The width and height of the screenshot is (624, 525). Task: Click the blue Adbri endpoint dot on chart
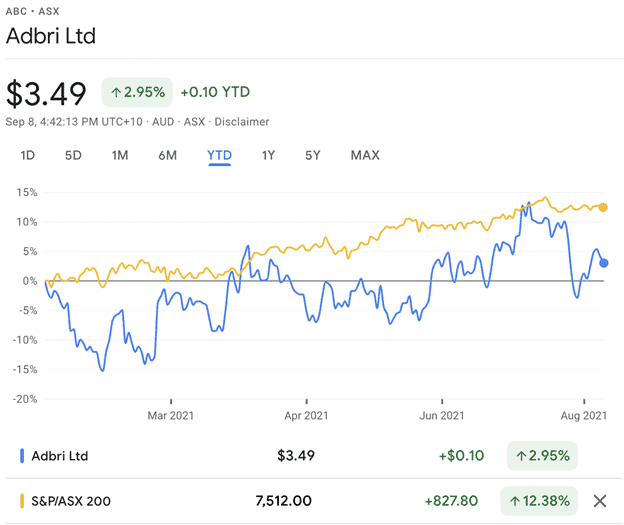[x=604, y=263]
